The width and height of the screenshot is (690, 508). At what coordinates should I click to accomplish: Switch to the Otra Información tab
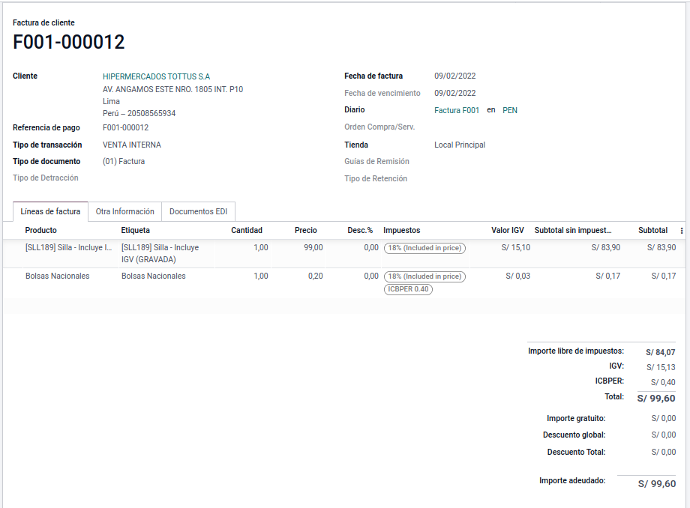click(x=125, y=212)
